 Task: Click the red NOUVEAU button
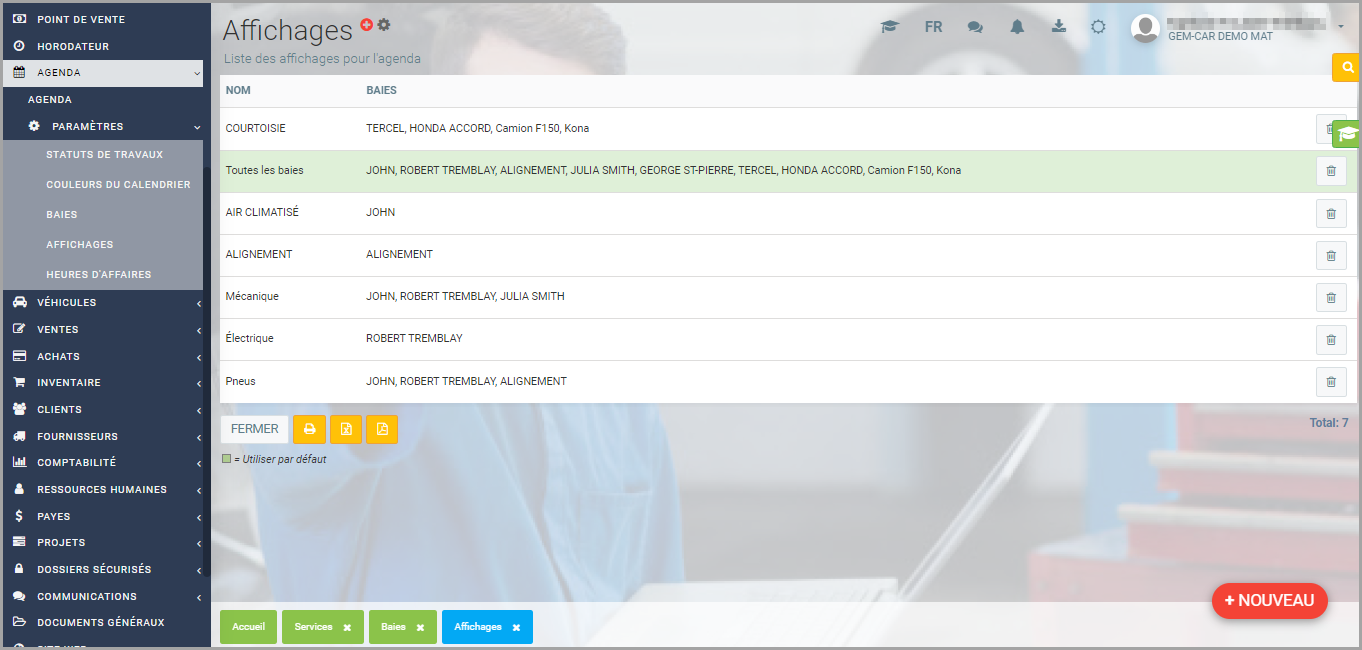coord(1269,600)
